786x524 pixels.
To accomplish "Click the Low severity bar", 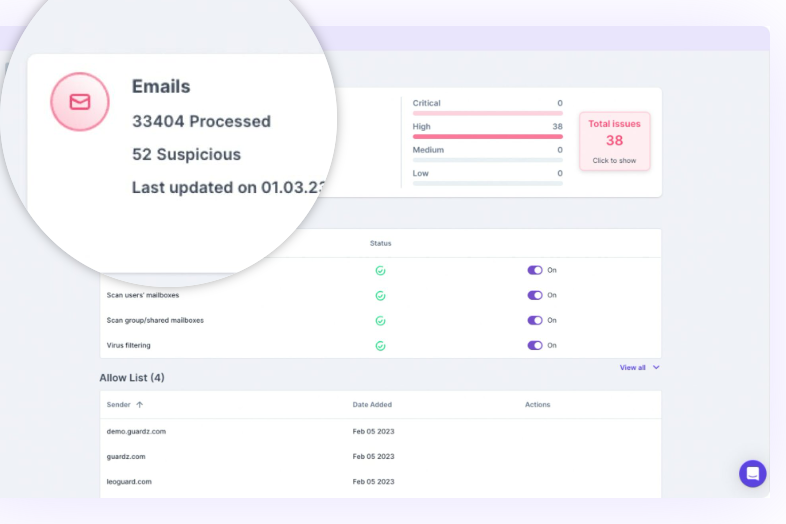I will 487,184.
